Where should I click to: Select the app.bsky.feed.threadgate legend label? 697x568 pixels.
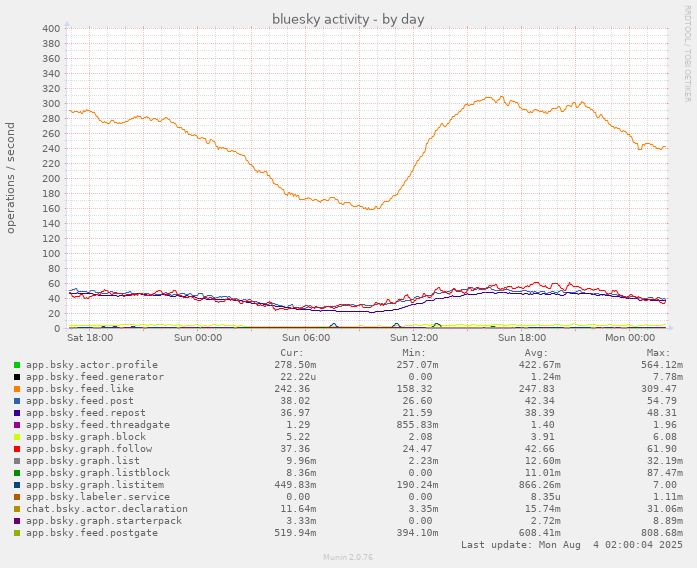(x=98, y=425)
